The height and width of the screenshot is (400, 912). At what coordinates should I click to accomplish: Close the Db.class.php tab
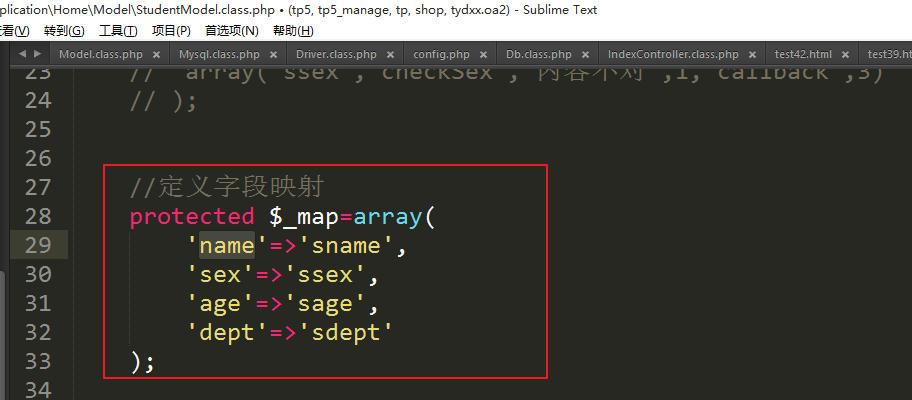[585, 55]
